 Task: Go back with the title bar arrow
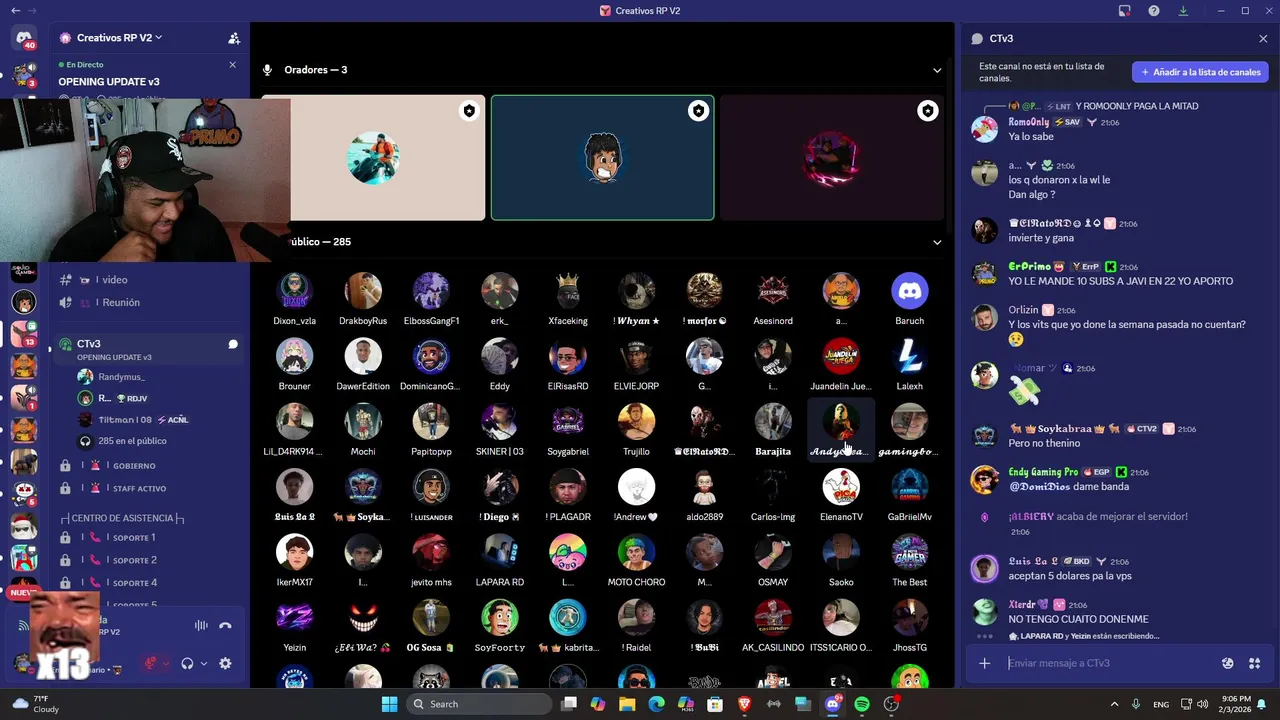click(x=15, y=11)
